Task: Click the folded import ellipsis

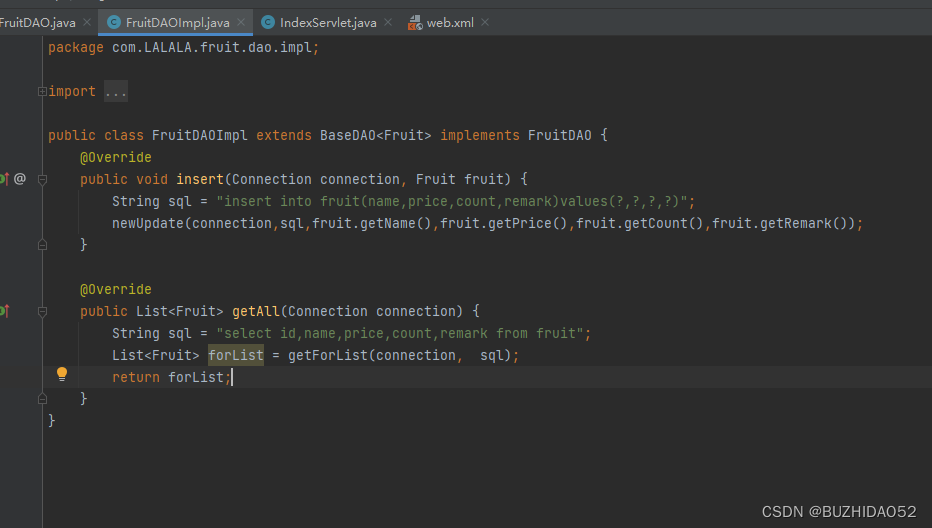Action: (x=116, y=92)
